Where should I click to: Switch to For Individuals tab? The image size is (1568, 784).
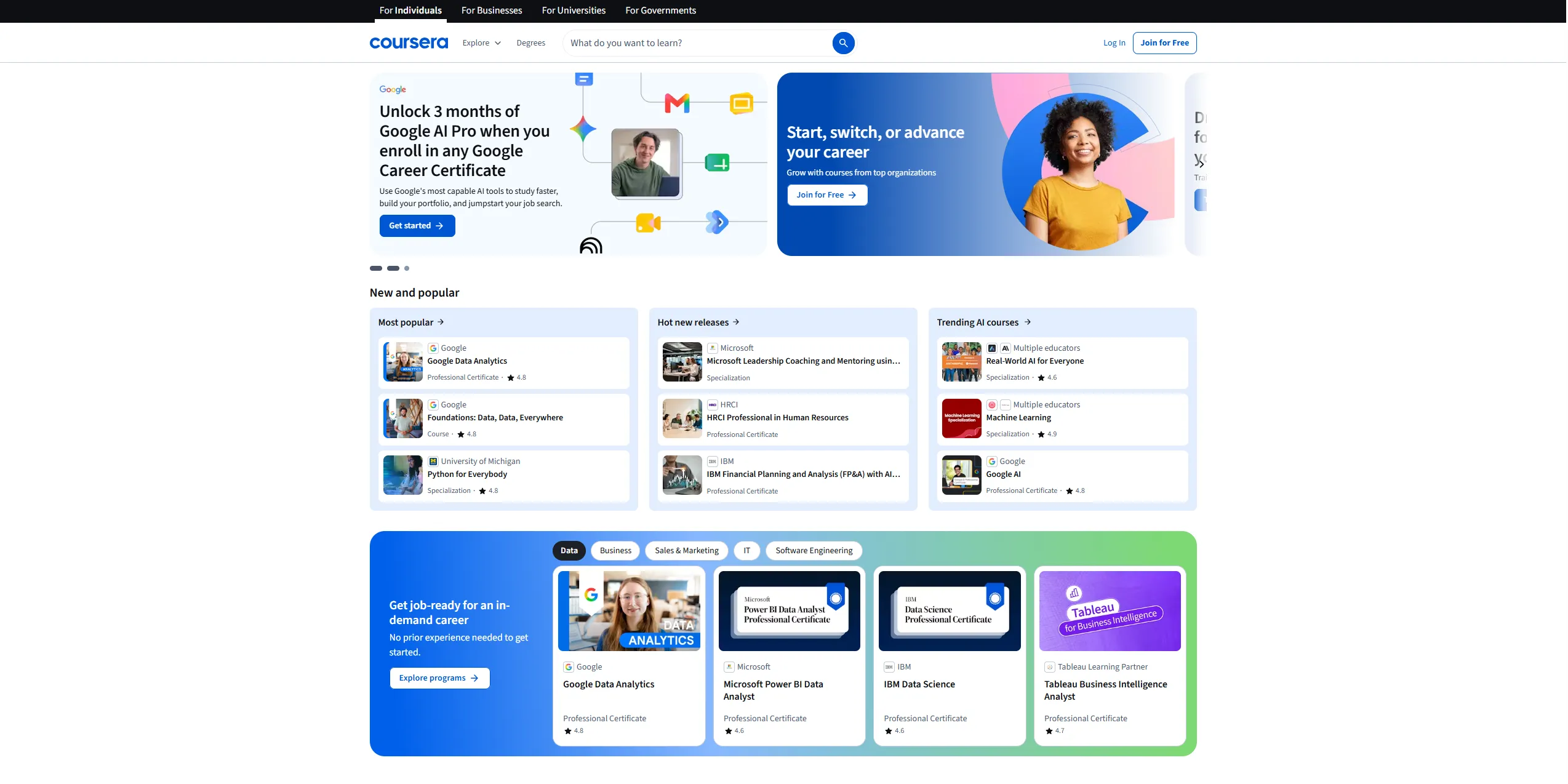(410, 10)
